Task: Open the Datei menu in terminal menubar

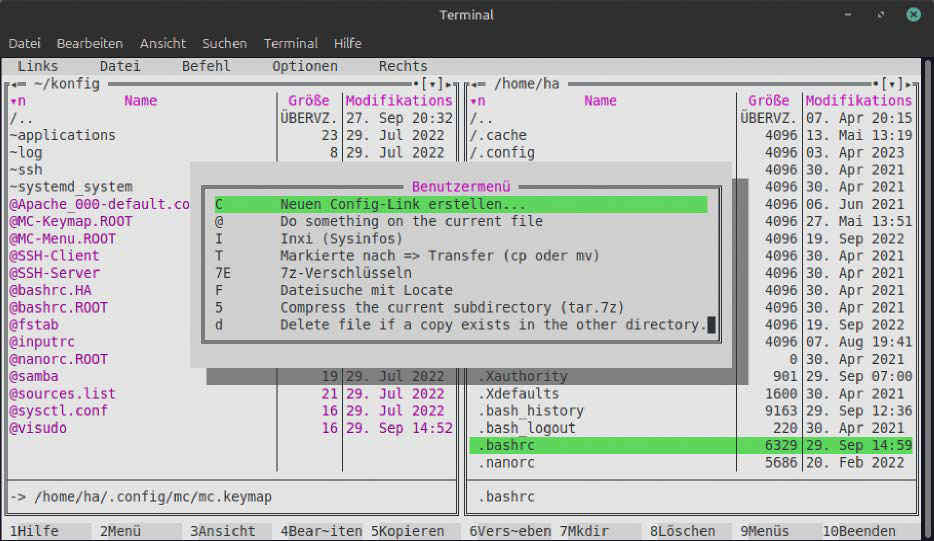Action: (x=24, y=43)
